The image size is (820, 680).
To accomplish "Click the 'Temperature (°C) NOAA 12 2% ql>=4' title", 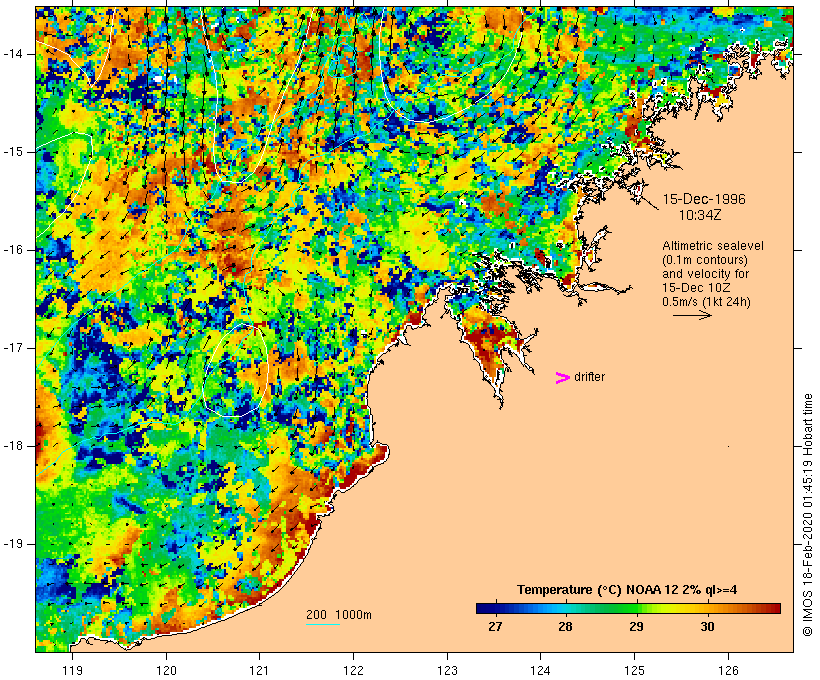I will click(627, 590).
